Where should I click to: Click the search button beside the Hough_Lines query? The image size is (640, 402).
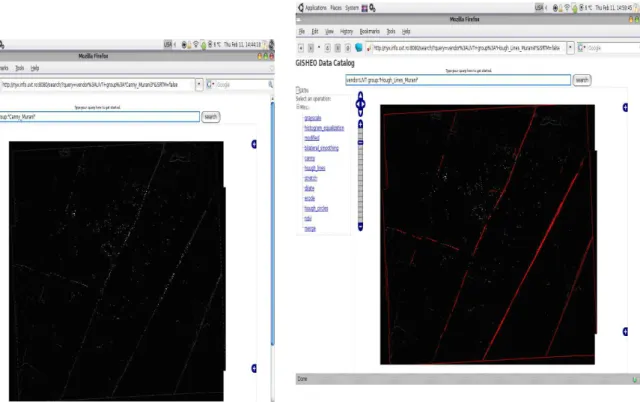582,80
